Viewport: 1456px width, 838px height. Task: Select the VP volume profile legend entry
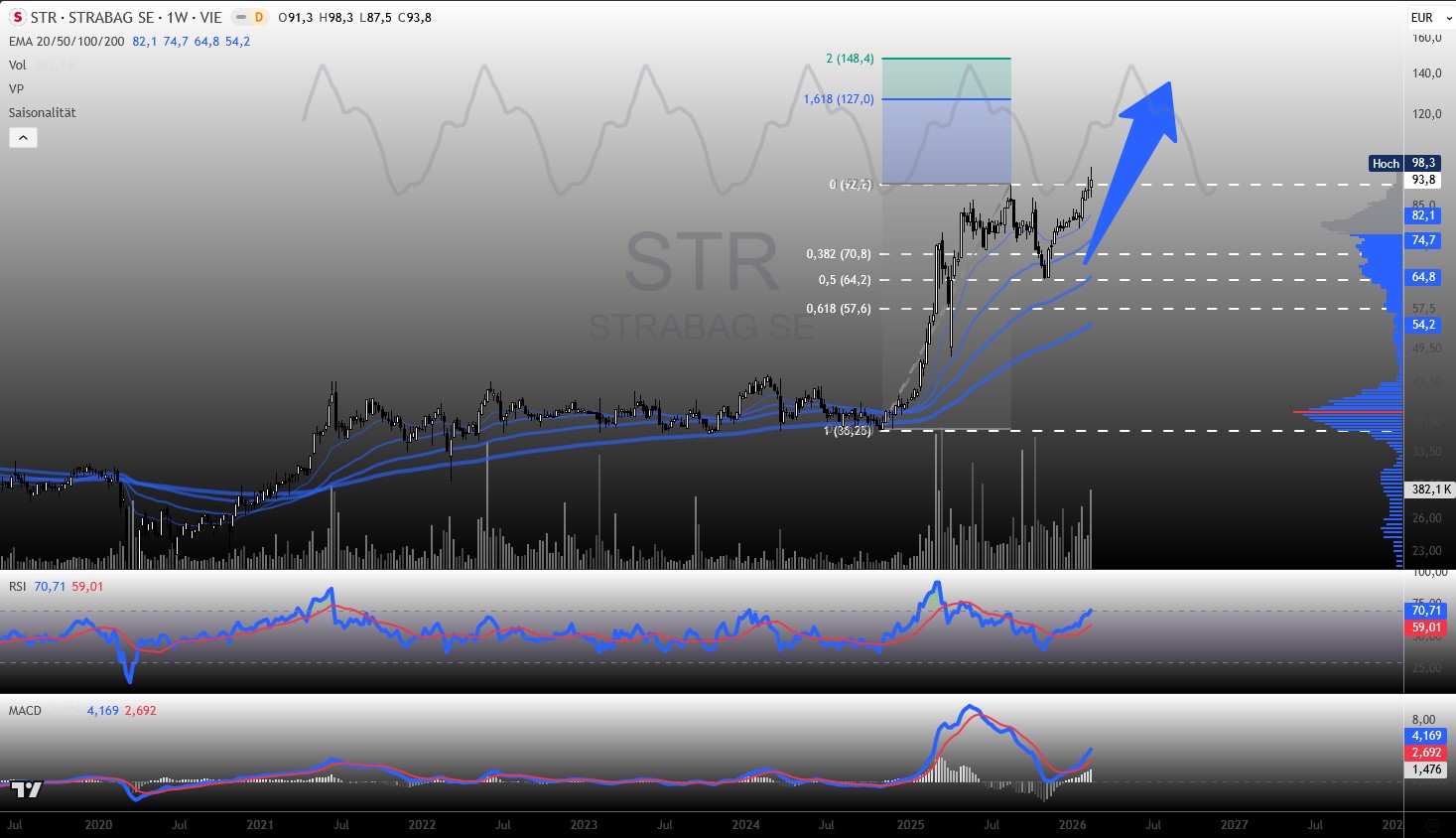pos(16,88)
